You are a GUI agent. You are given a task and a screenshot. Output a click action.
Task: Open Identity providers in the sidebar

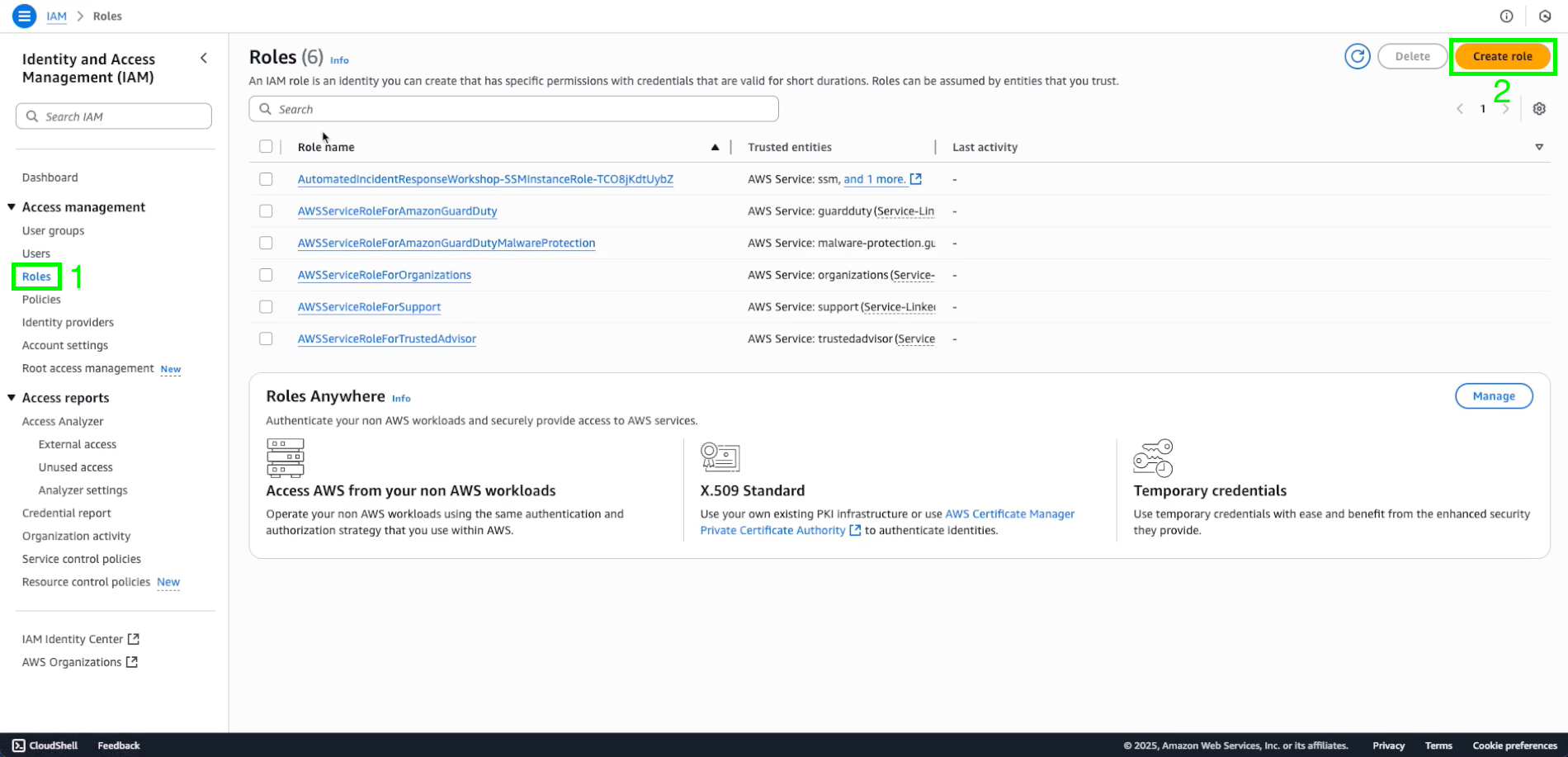[x=68, y=323]
